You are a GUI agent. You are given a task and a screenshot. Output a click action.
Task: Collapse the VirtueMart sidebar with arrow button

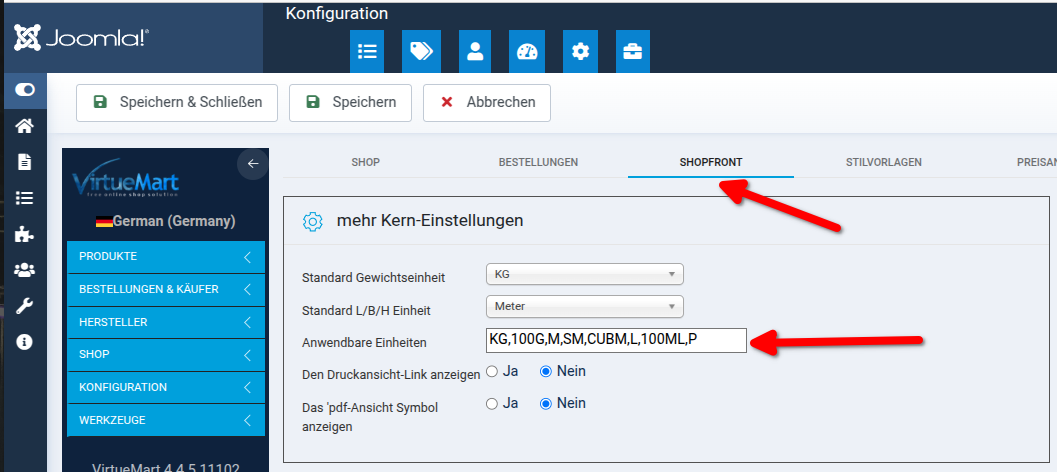[253, 163]
